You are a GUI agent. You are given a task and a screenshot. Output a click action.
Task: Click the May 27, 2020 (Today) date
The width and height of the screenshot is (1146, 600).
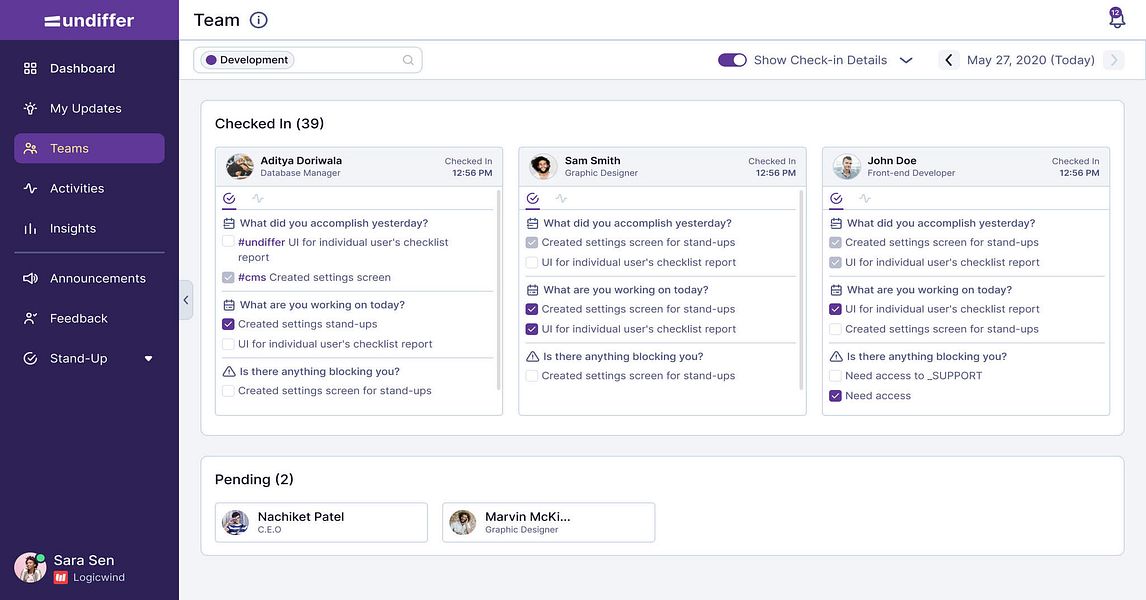tap(1031, 60)
